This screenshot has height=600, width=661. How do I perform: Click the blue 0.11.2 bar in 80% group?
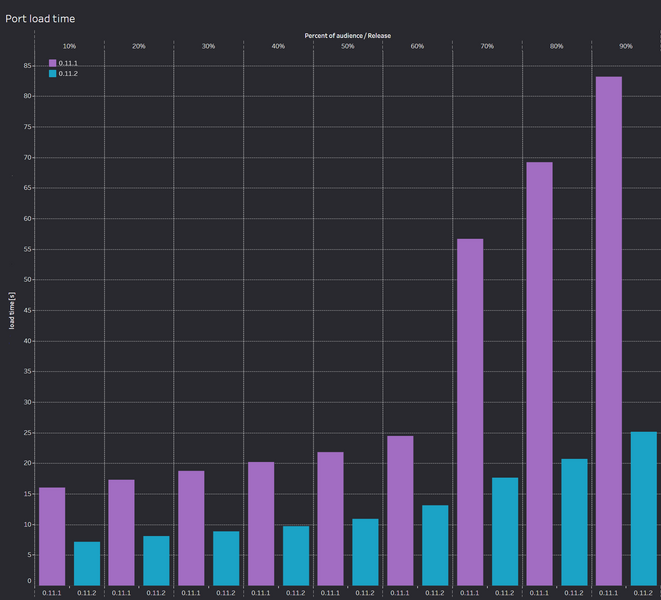[x=574, y=522]
